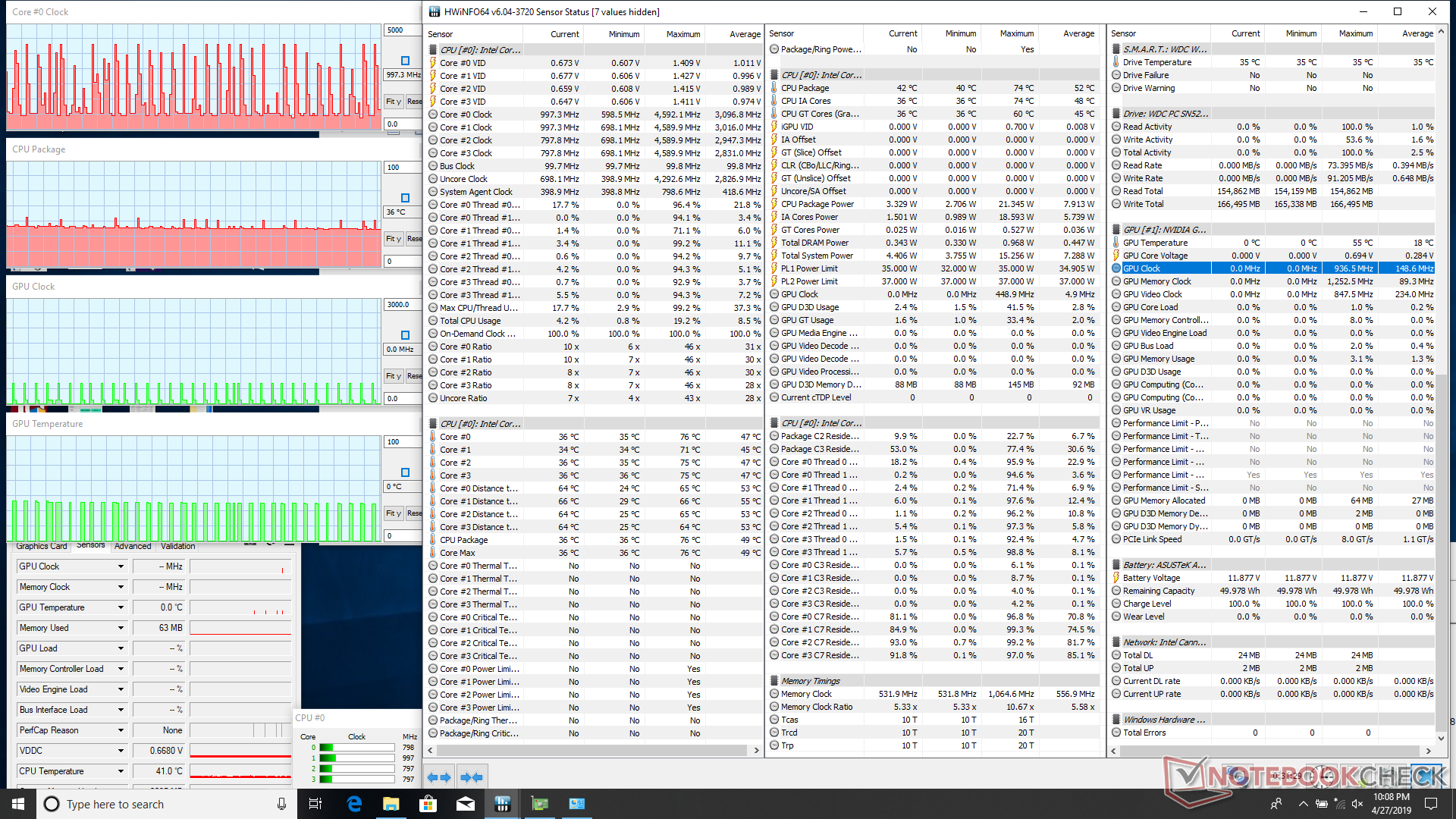Switch to the Graphics Card tab in GPU-Z

[41, 546]
